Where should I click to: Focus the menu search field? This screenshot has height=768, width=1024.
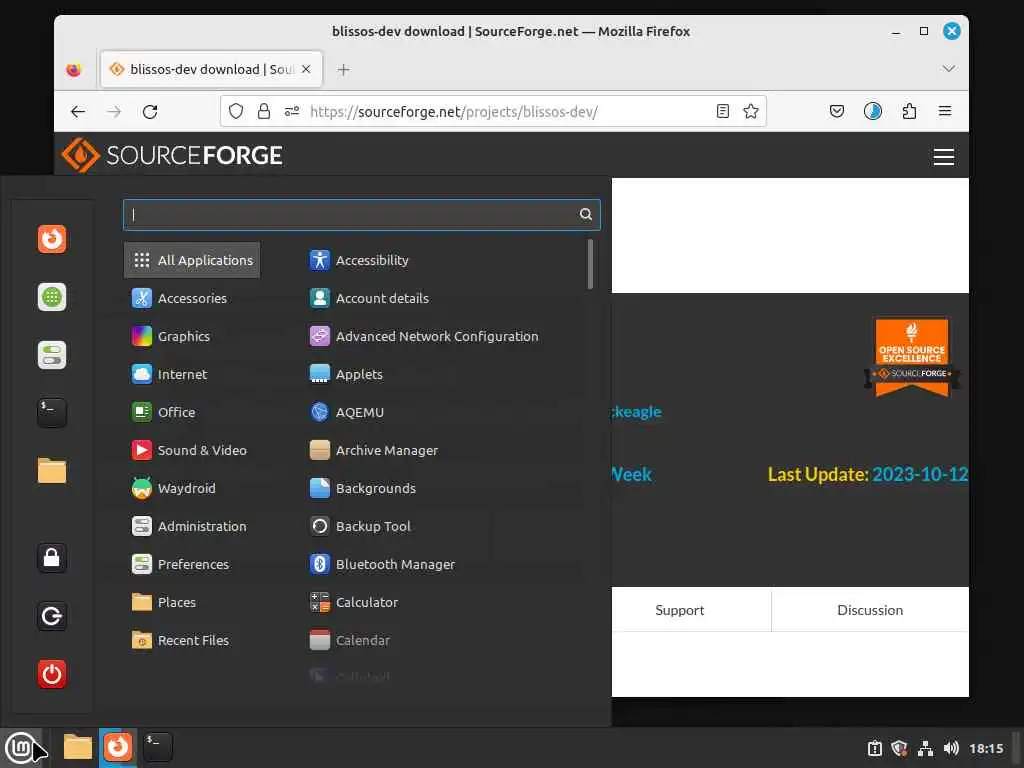361,214
